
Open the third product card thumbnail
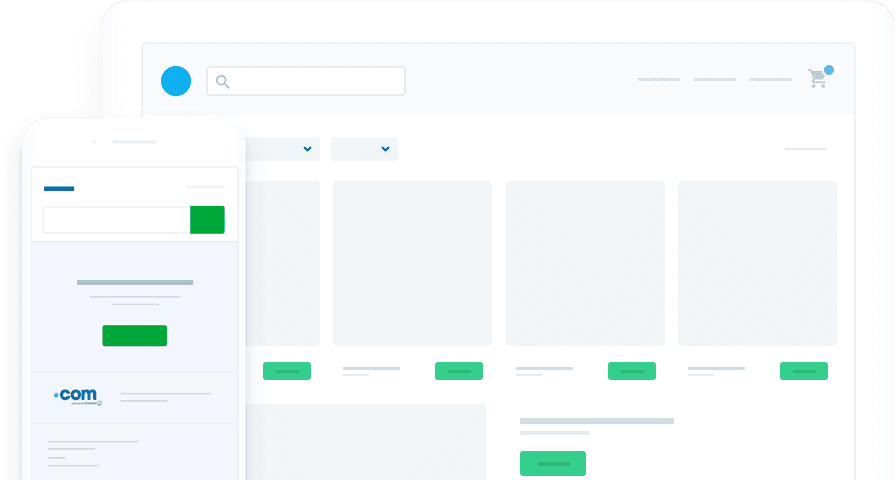click(x=585, y=263)
